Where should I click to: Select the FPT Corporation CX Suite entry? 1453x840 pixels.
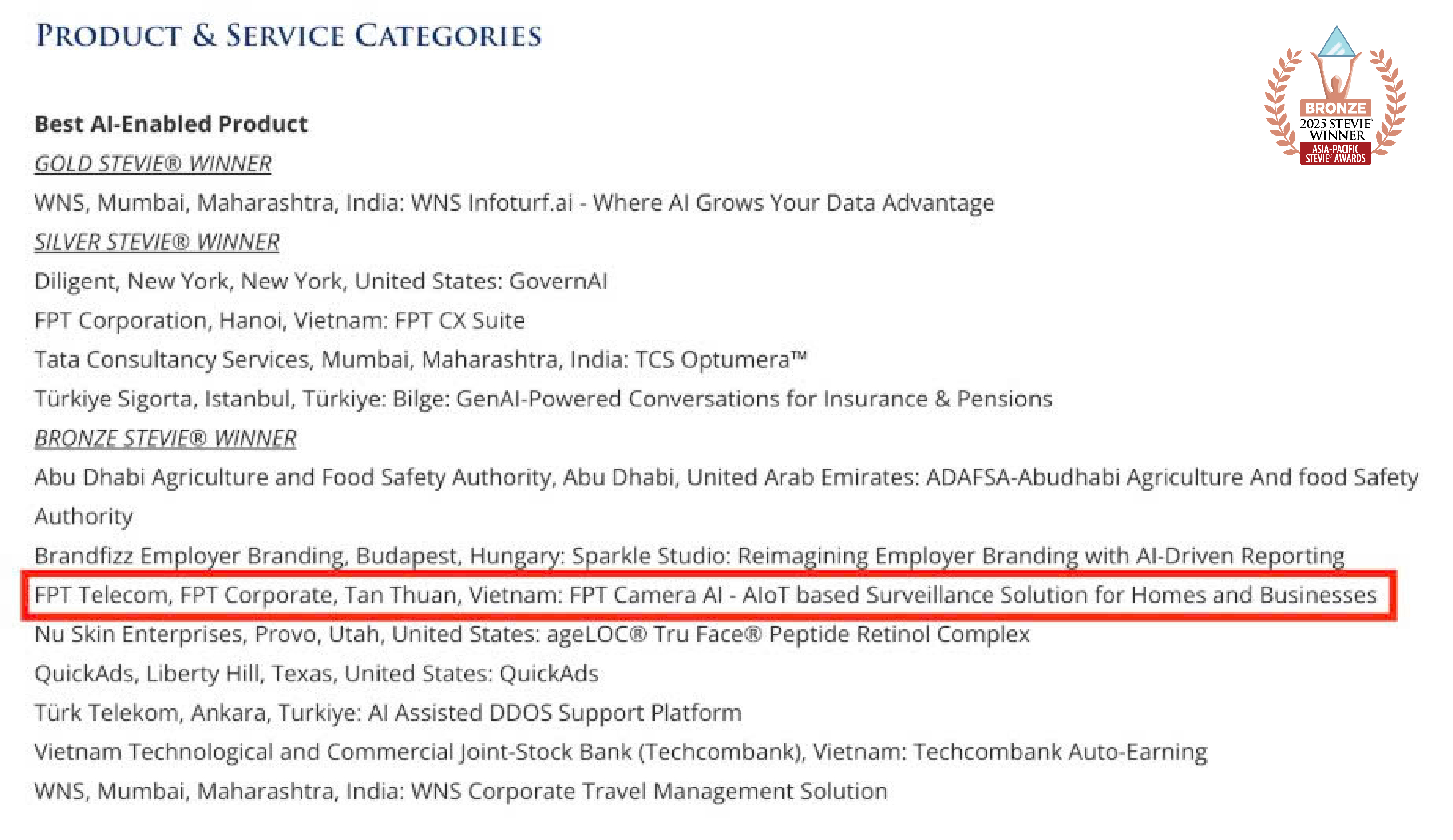tap(280, 320)
